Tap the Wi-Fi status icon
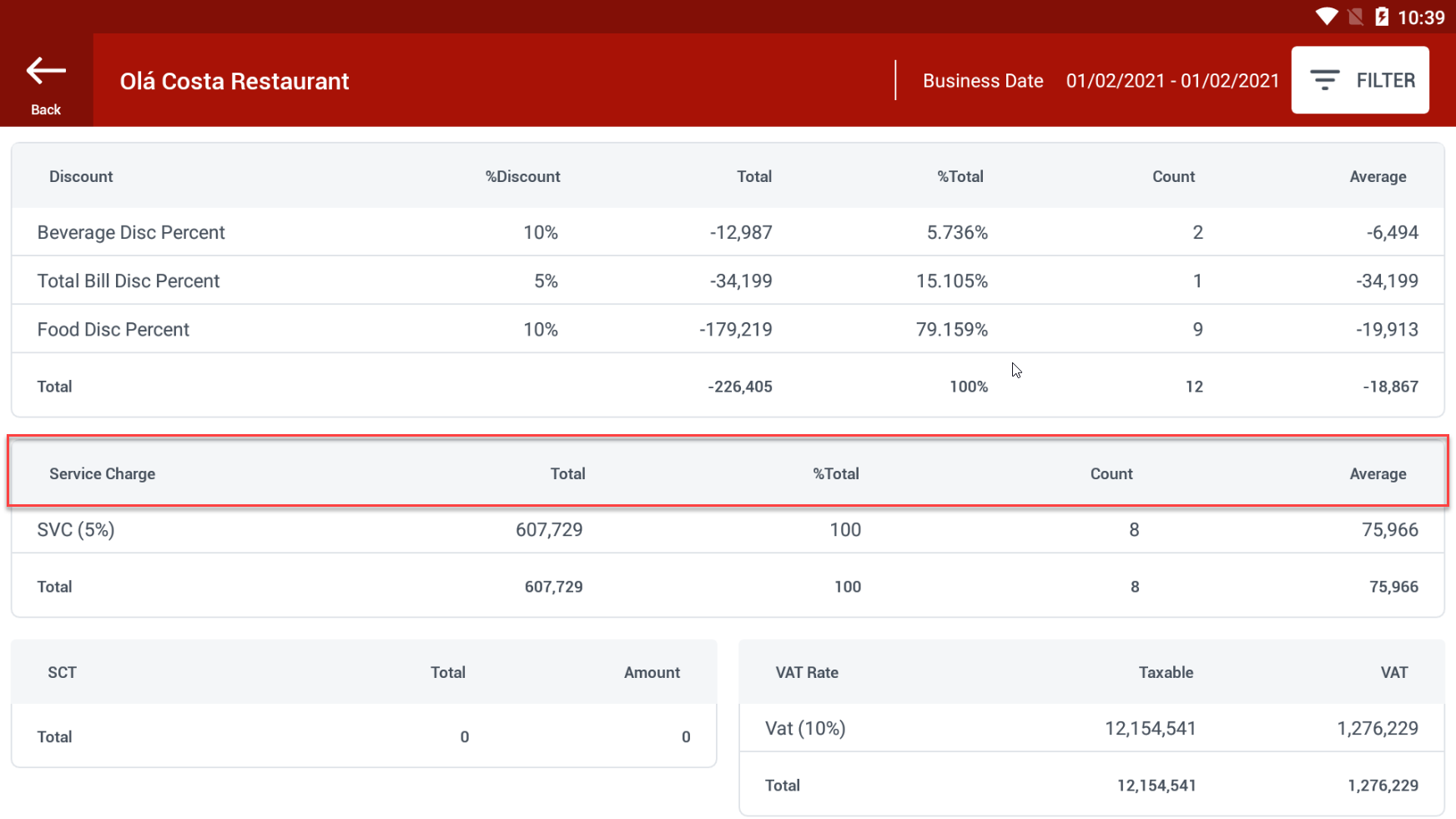Screen dimensions: 1456x819 1326,17
